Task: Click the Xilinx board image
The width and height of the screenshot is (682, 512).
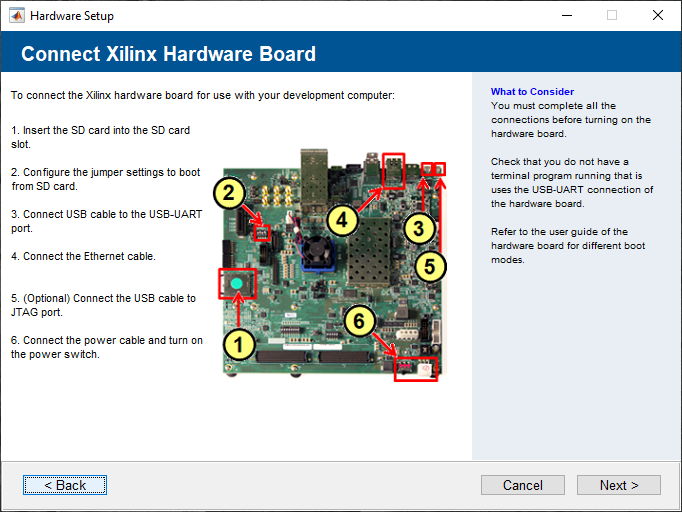Action: coord(330,265)
